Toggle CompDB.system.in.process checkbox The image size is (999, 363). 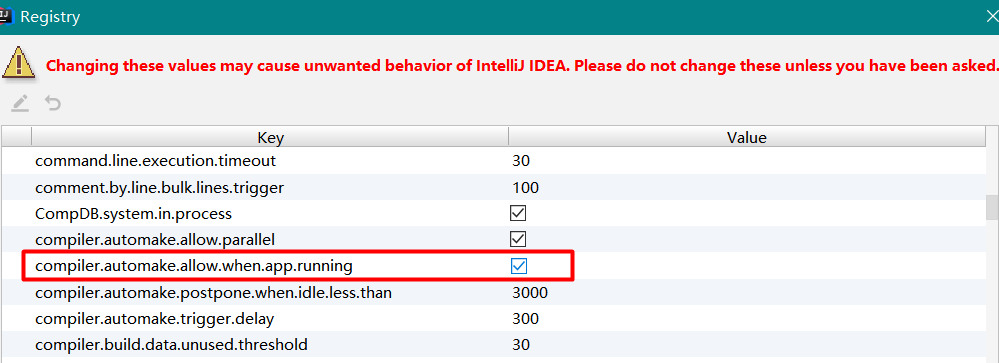click(518, 213)
